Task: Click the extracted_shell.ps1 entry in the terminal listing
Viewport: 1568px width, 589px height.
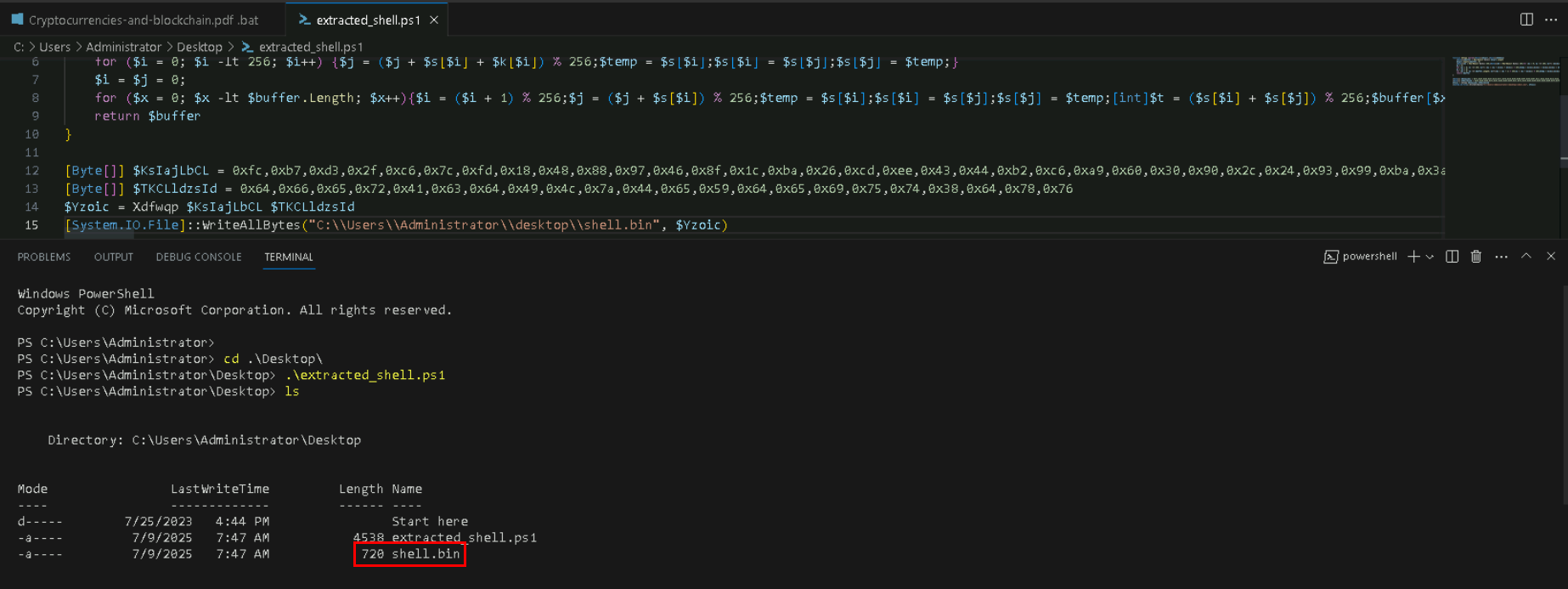Action: [465, 538]
